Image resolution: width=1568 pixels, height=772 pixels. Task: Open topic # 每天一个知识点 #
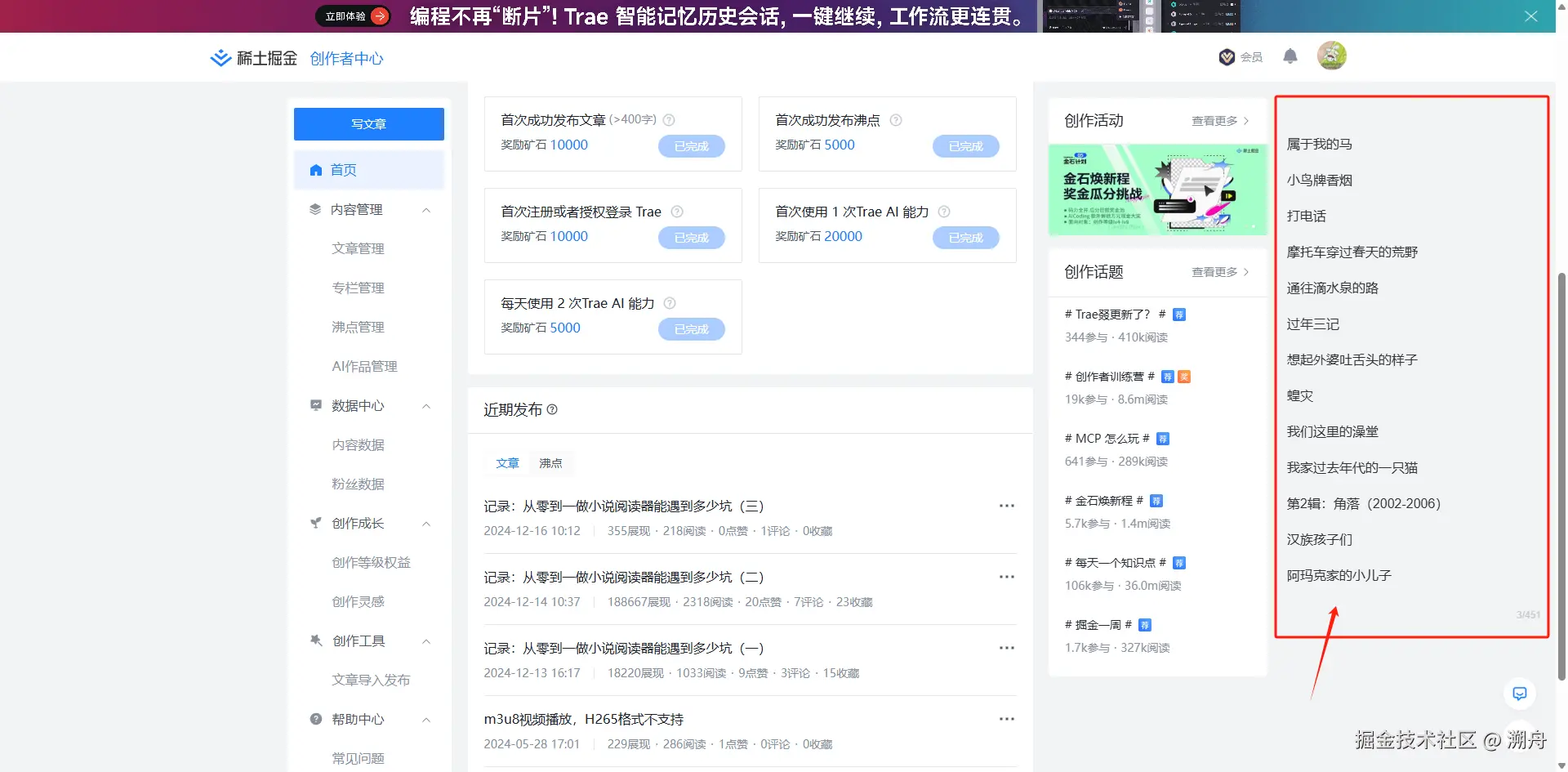1116,563
